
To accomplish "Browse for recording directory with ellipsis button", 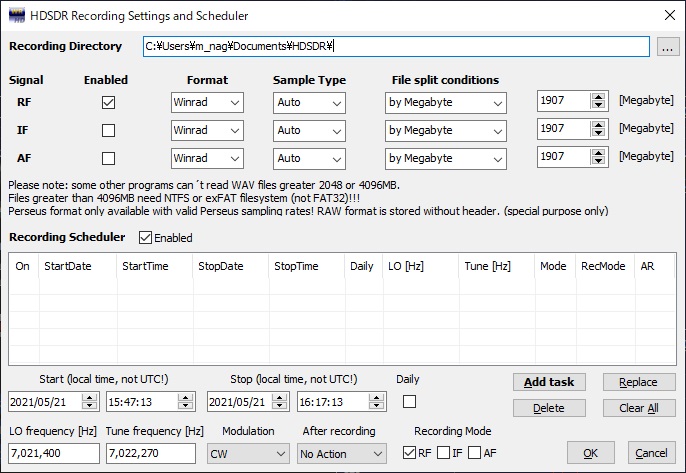I will click(x=668, y=47).
